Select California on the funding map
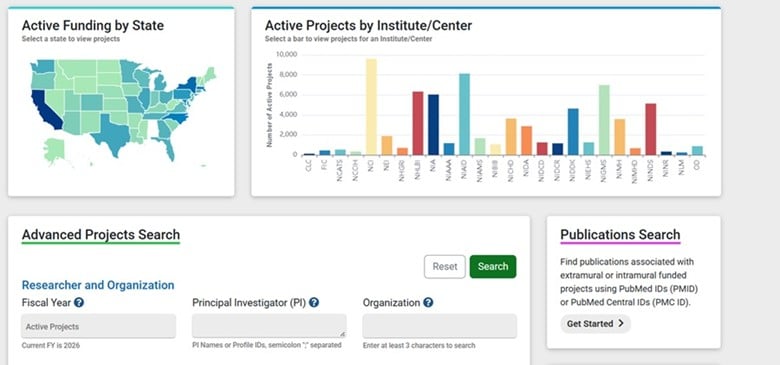The width and height of the screenshot is (780, 365). (x=45, y=109)
